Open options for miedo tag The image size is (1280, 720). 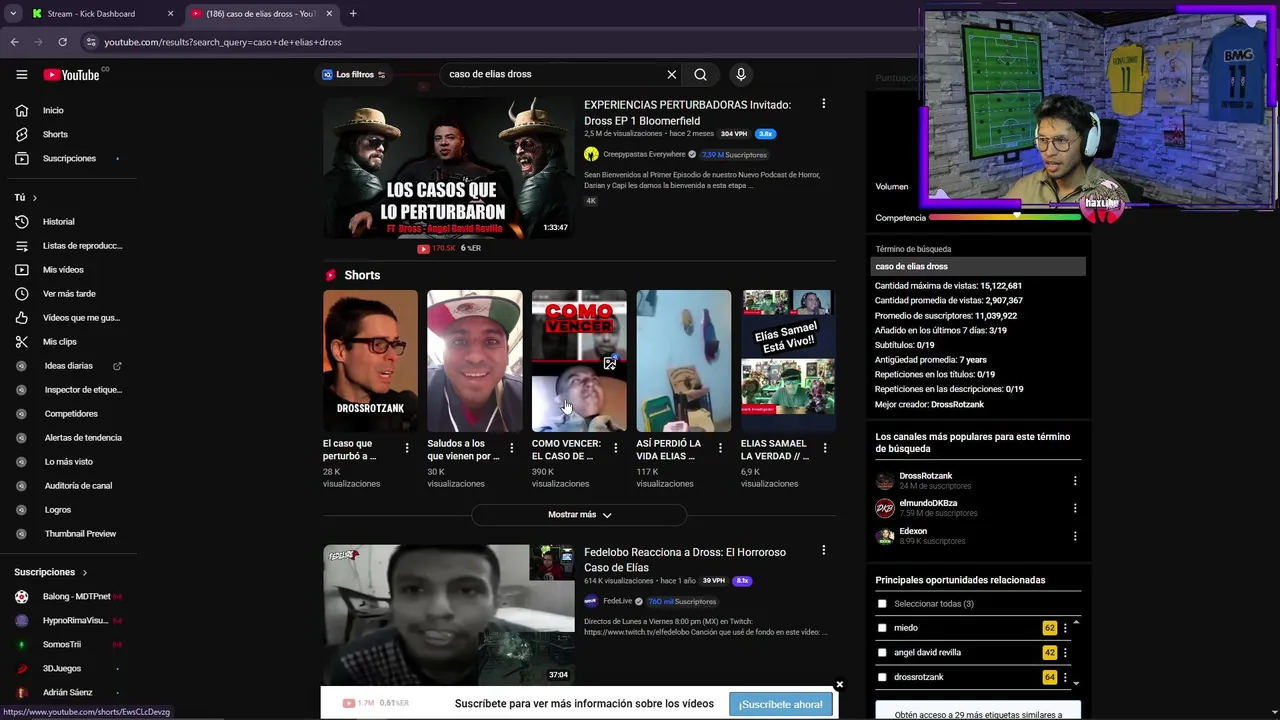[1065, 628]
